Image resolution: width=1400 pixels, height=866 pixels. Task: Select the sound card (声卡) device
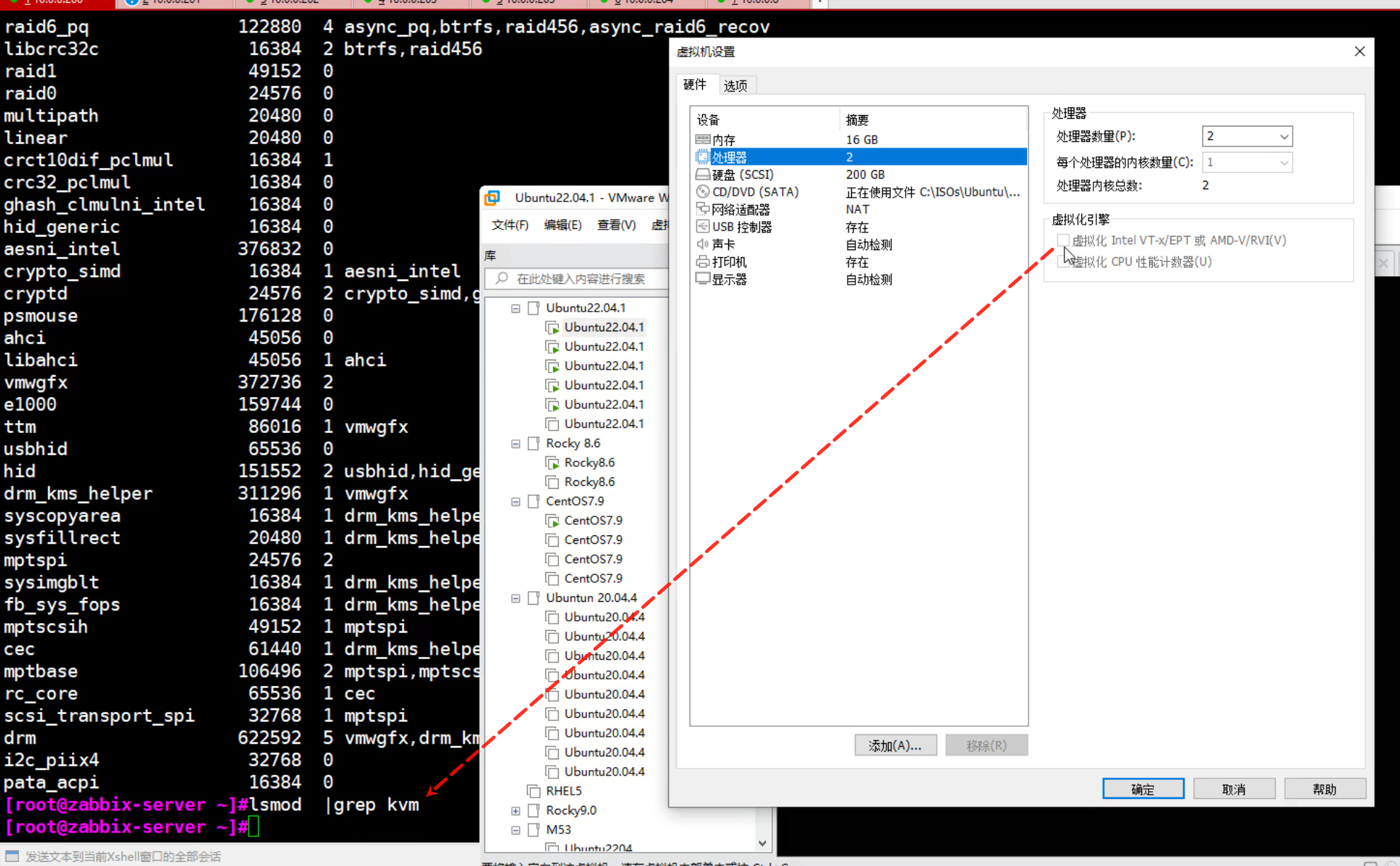click(723, 244)
